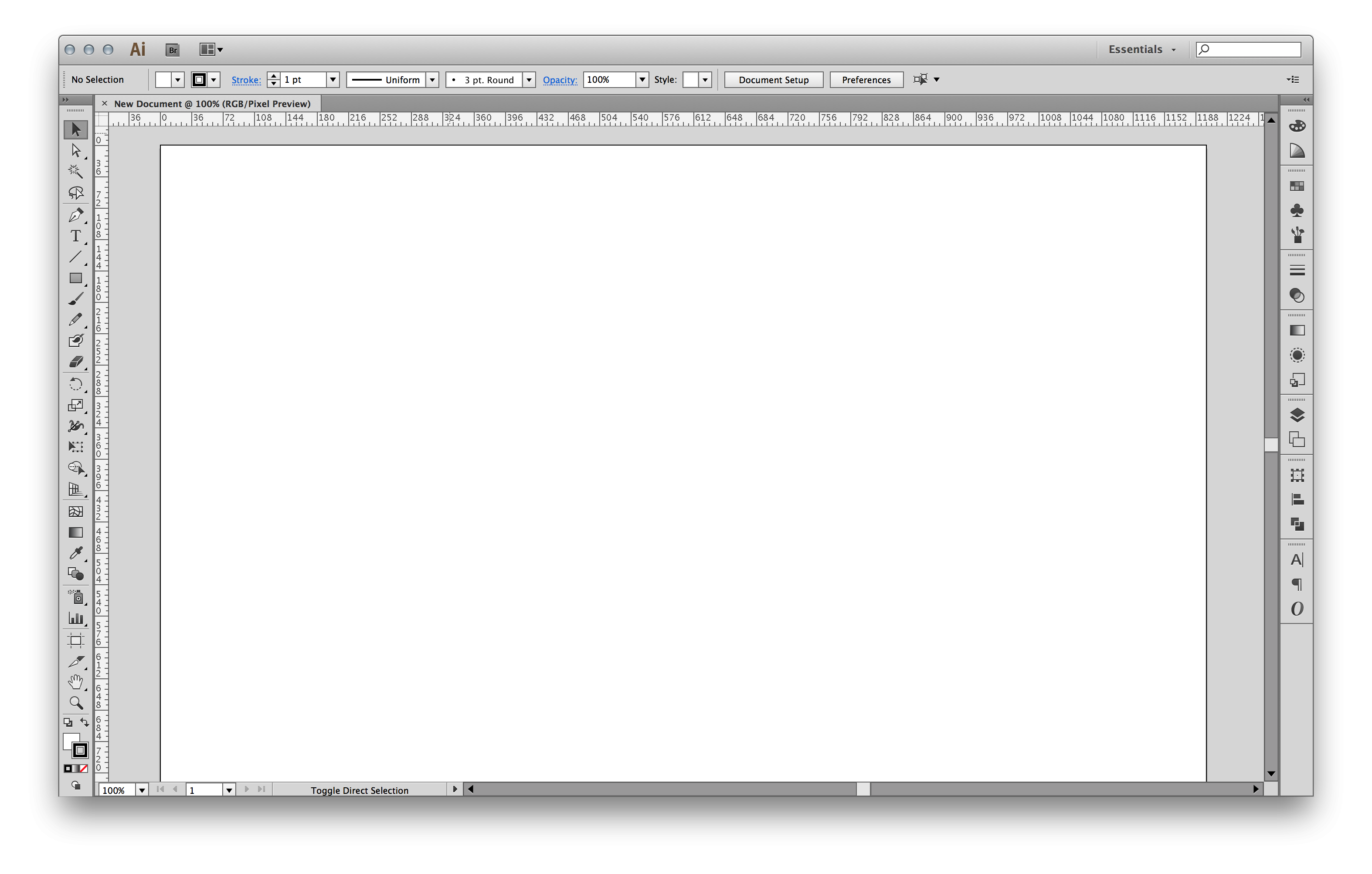1372x874 pixels.
Task: Activate the Zoom tool
Action: tap(75, 703)
